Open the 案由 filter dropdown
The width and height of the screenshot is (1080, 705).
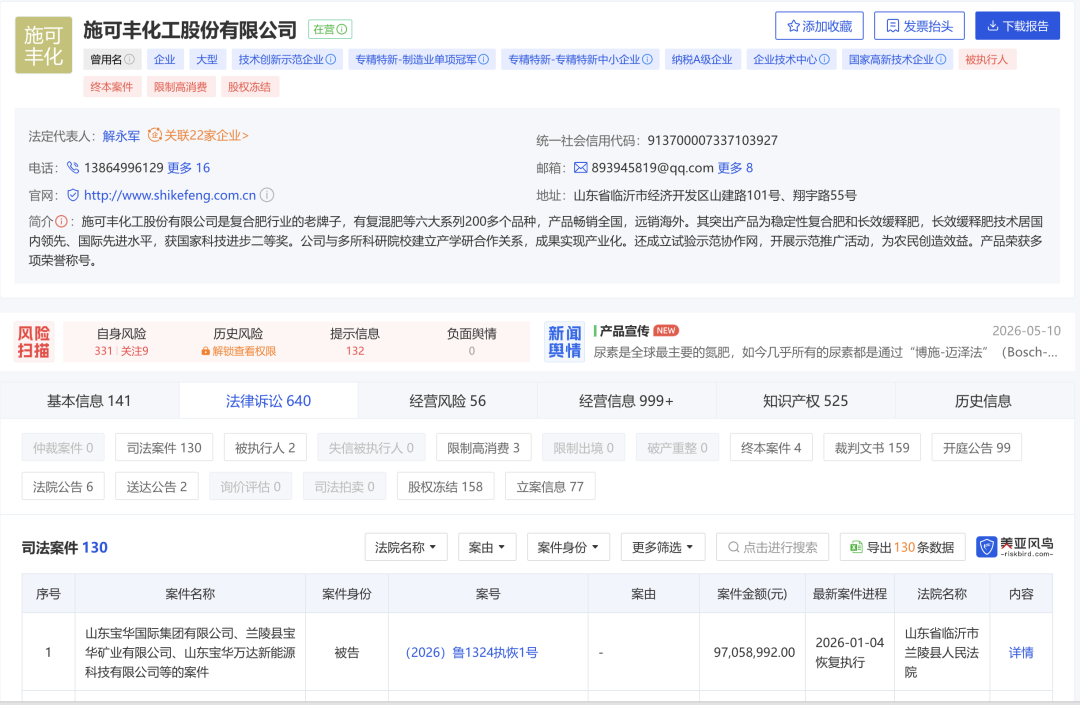[x=487, y=547]
